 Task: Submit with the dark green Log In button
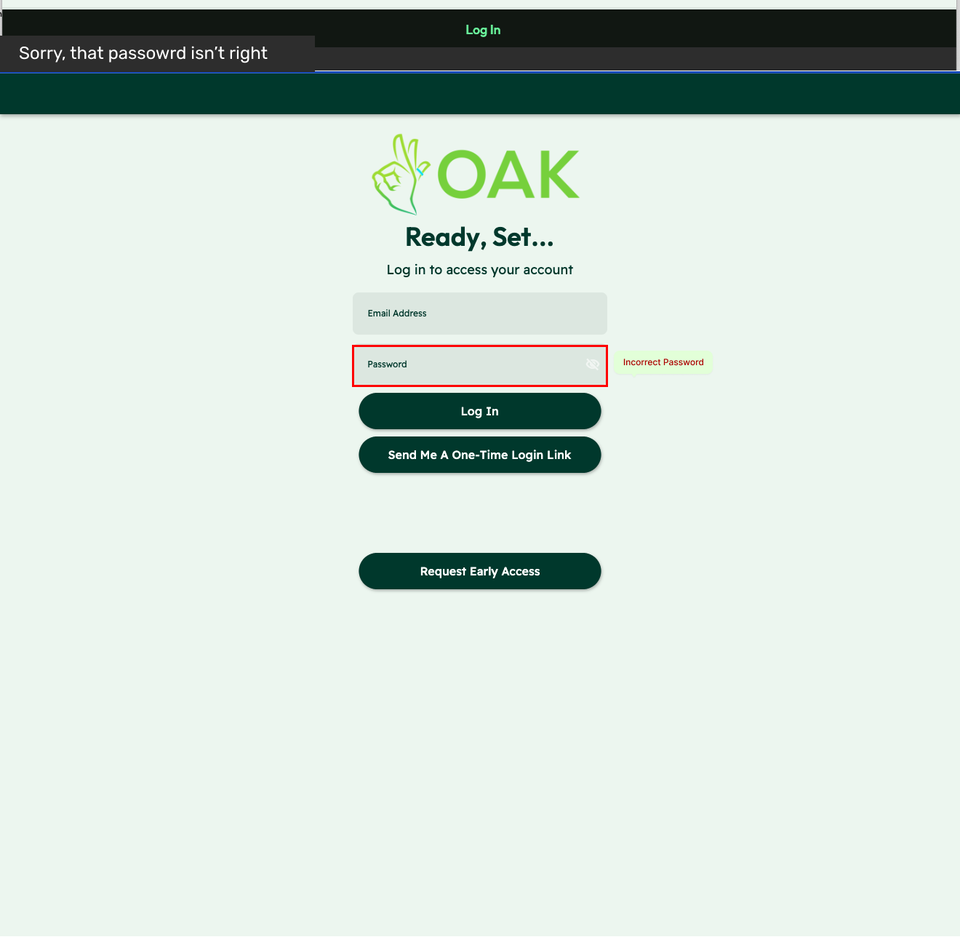(479, 411)
